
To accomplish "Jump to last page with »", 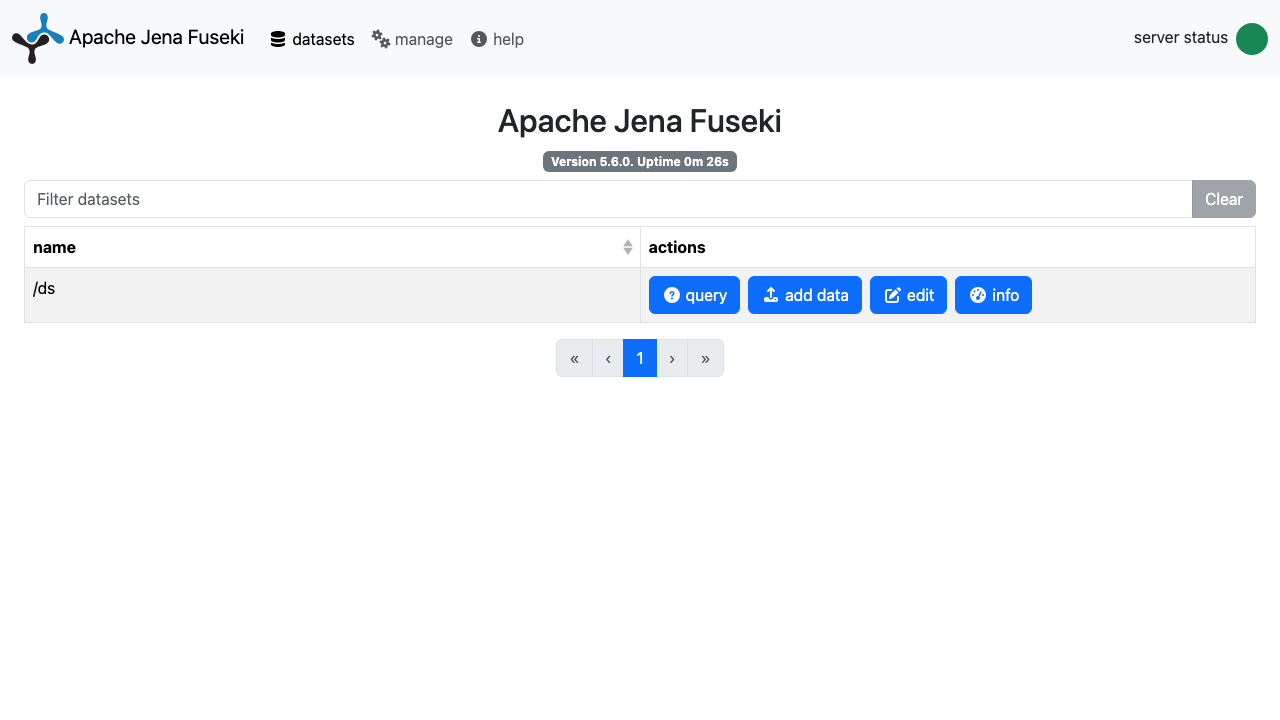I will 705,358.
